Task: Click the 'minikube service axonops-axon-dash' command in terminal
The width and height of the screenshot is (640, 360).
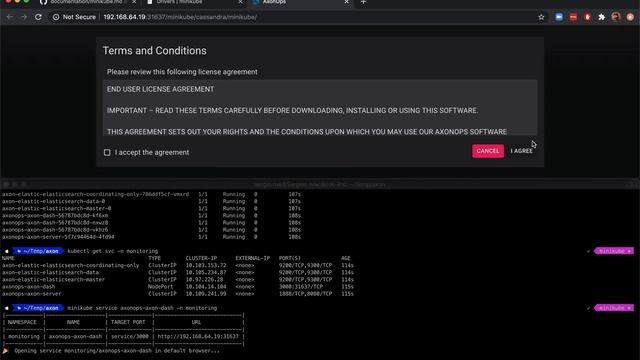Action: [x=142, y=308]
